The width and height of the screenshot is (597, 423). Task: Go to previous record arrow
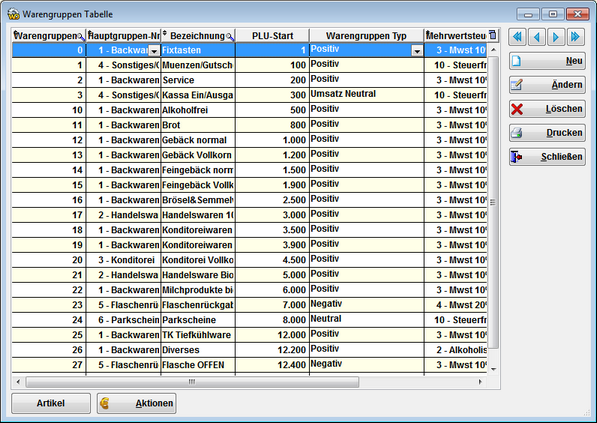point(537,37)
